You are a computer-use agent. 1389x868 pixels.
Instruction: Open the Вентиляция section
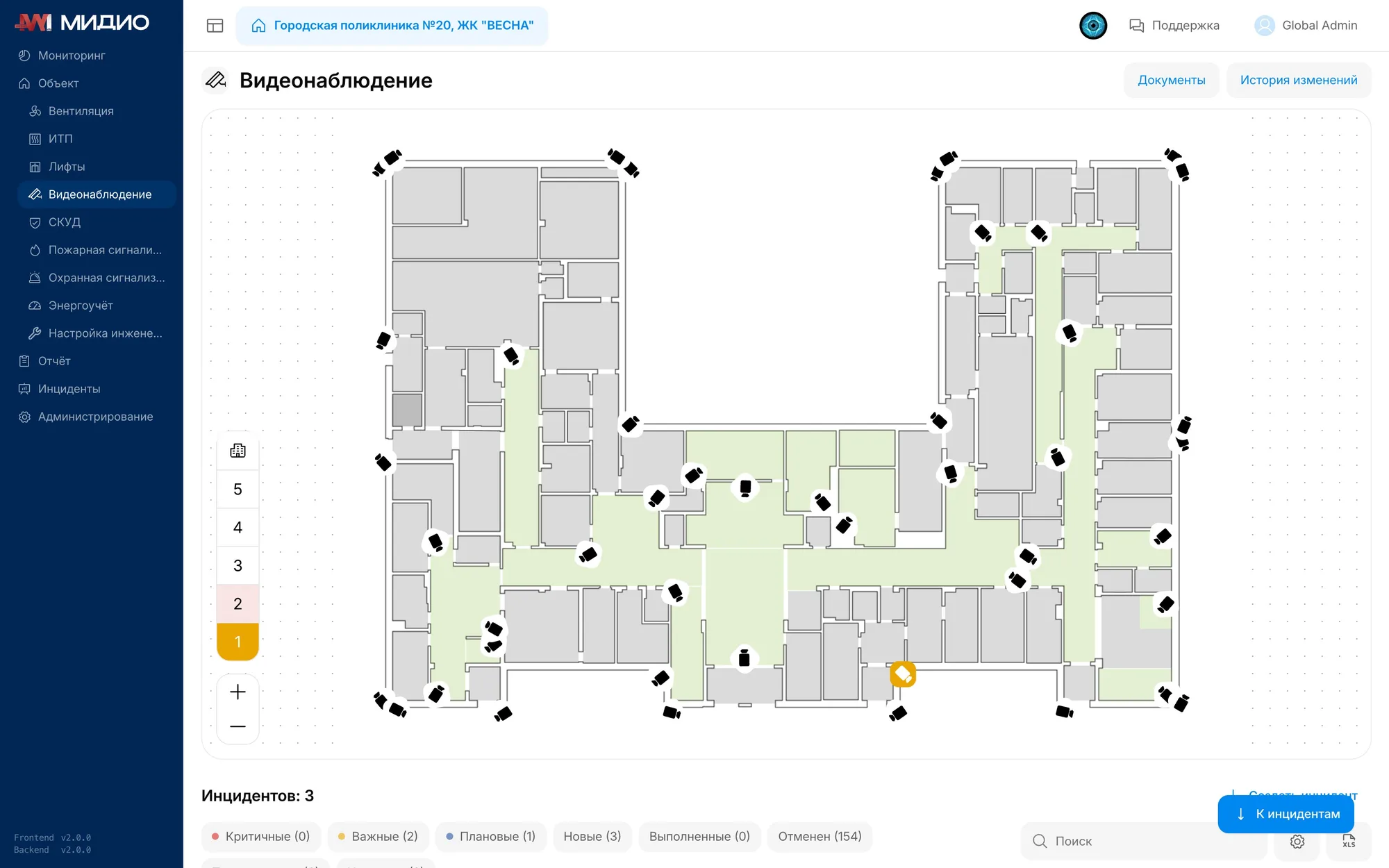[81, 111]
